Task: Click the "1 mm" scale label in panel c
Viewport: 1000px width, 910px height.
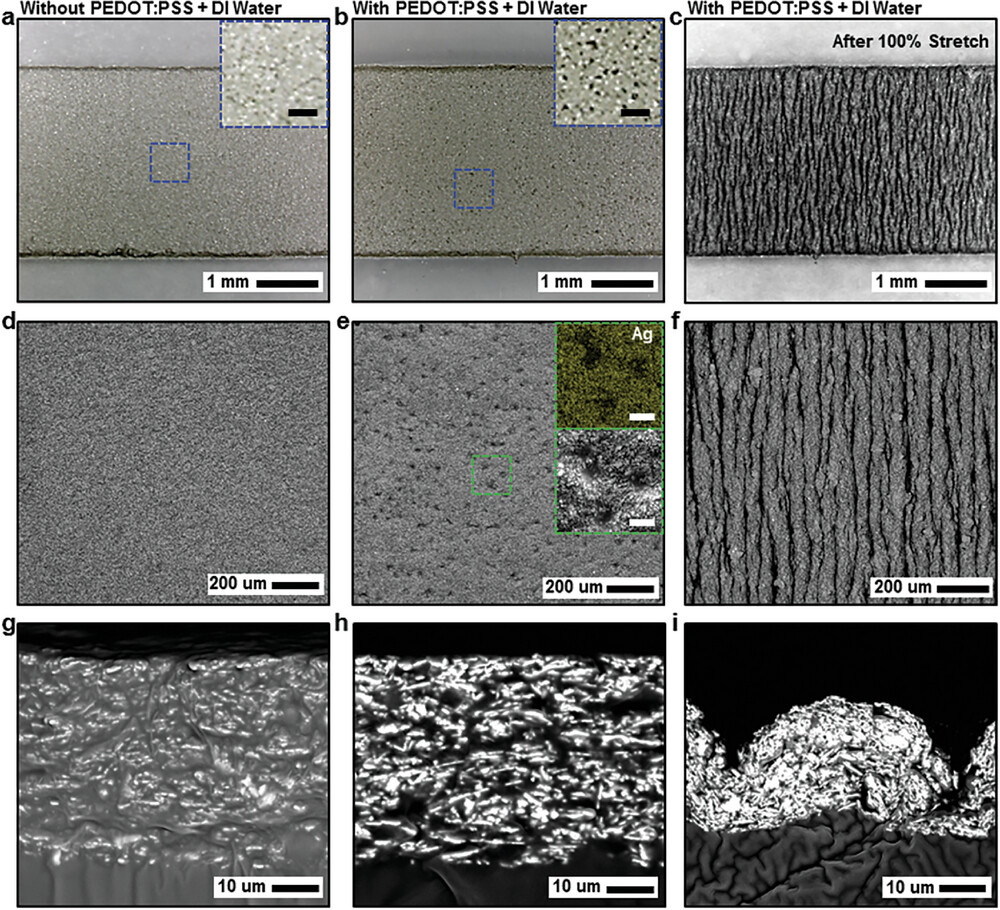Action: tap(896, 281)
